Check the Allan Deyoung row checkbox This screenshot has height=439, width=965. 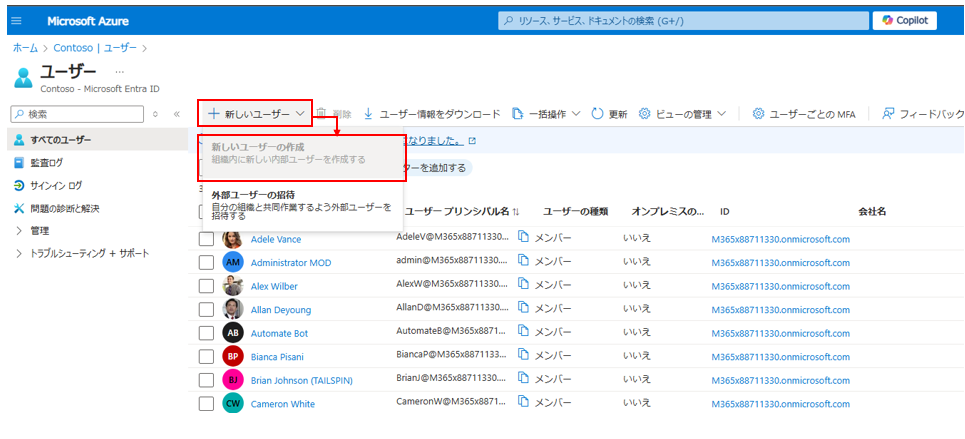[206, 310]
